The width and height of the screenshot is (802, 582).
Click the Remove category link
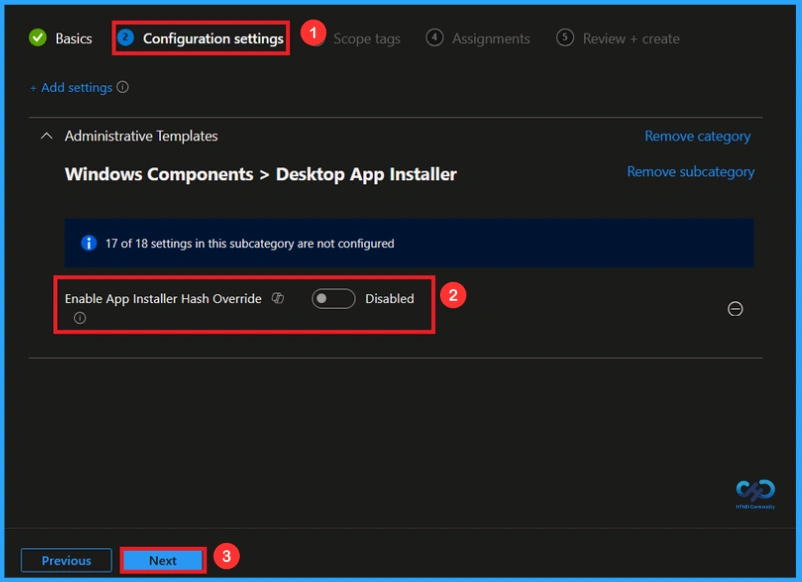pyautogui.click(x=696, y=136)
